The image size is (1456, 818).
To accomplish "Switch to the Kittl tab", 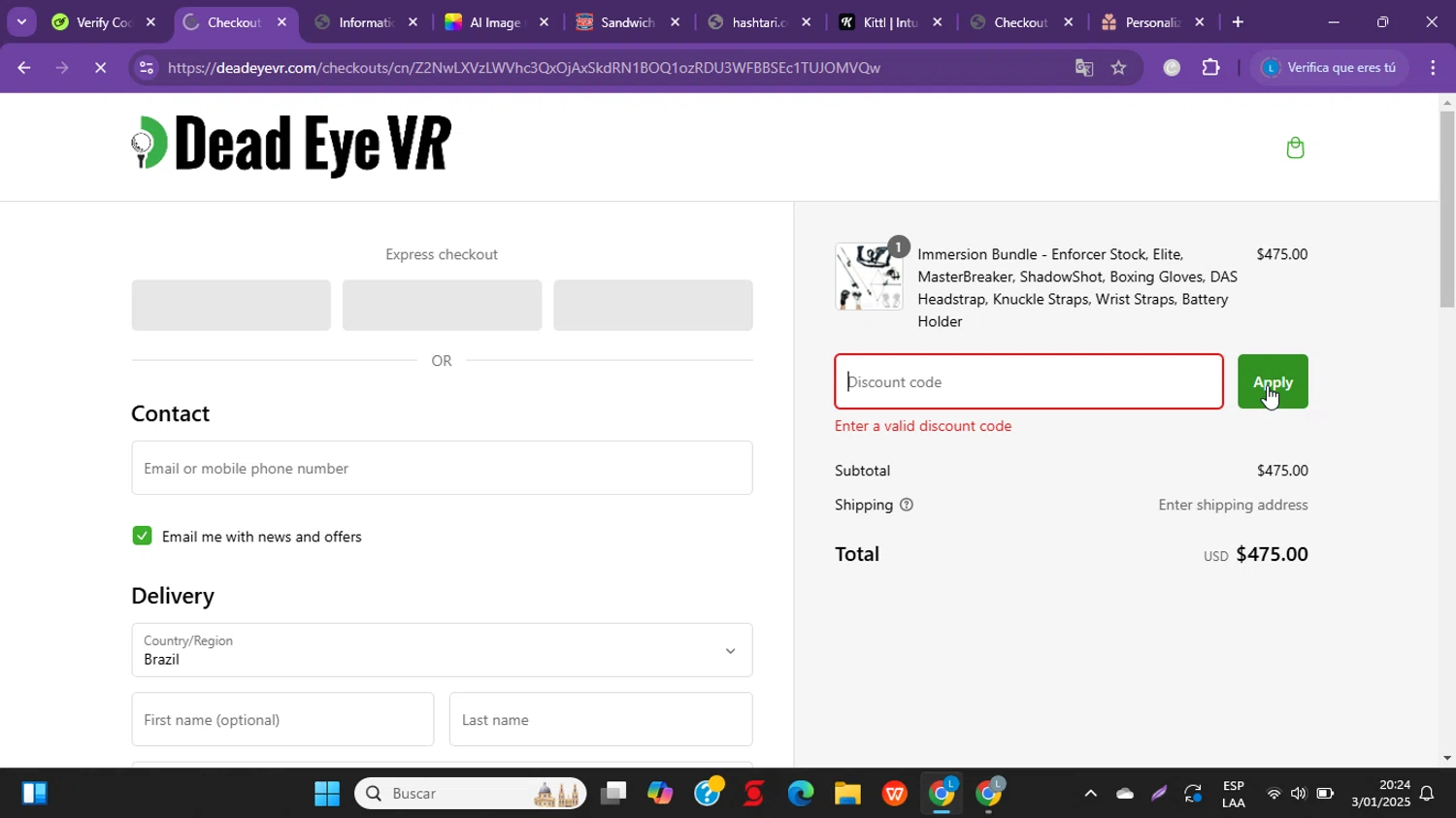I will click(x=889, y=22).
